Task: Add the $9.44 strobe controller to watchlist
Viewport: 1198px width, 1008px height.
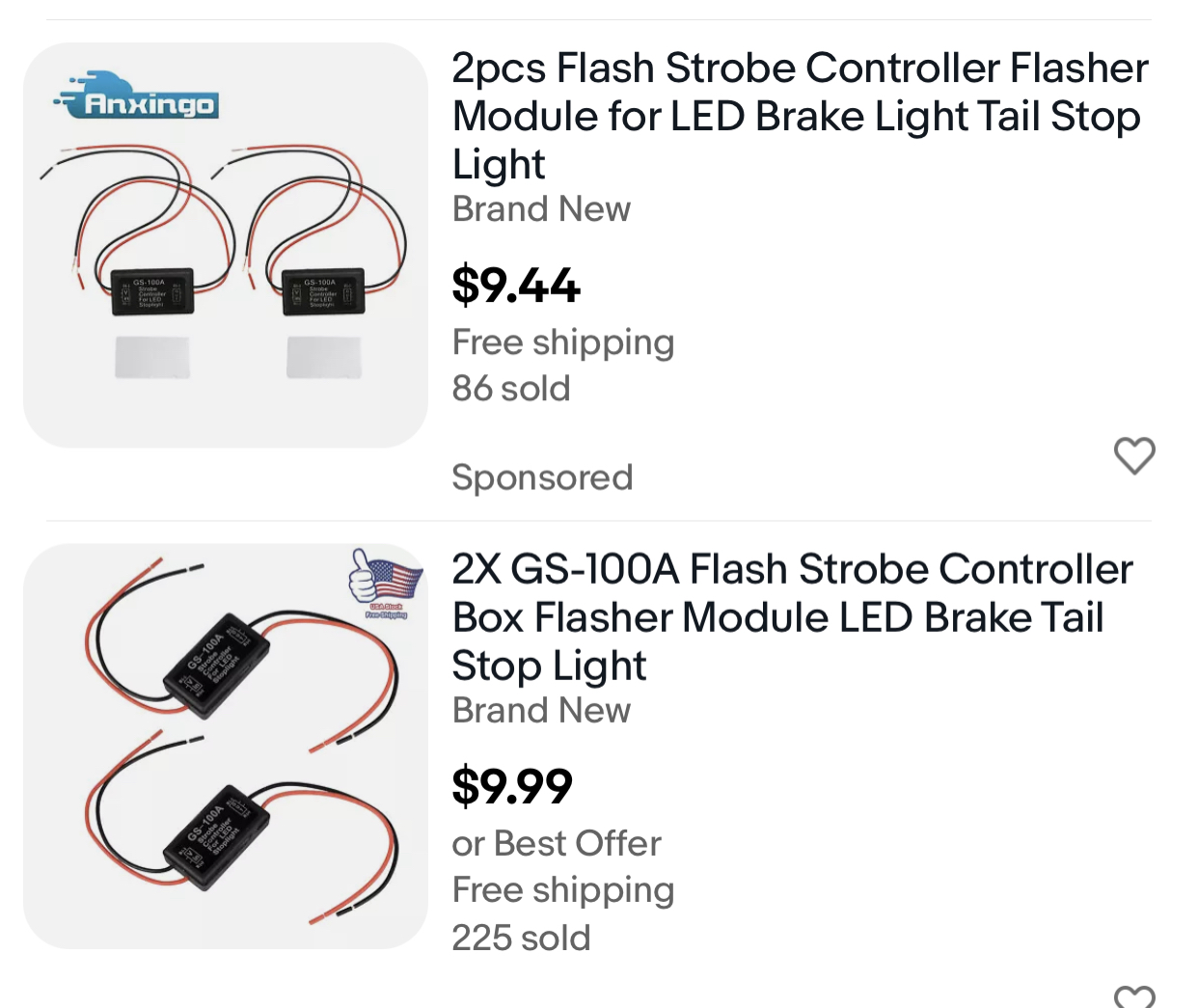Action: click(x=1134, y=455)
